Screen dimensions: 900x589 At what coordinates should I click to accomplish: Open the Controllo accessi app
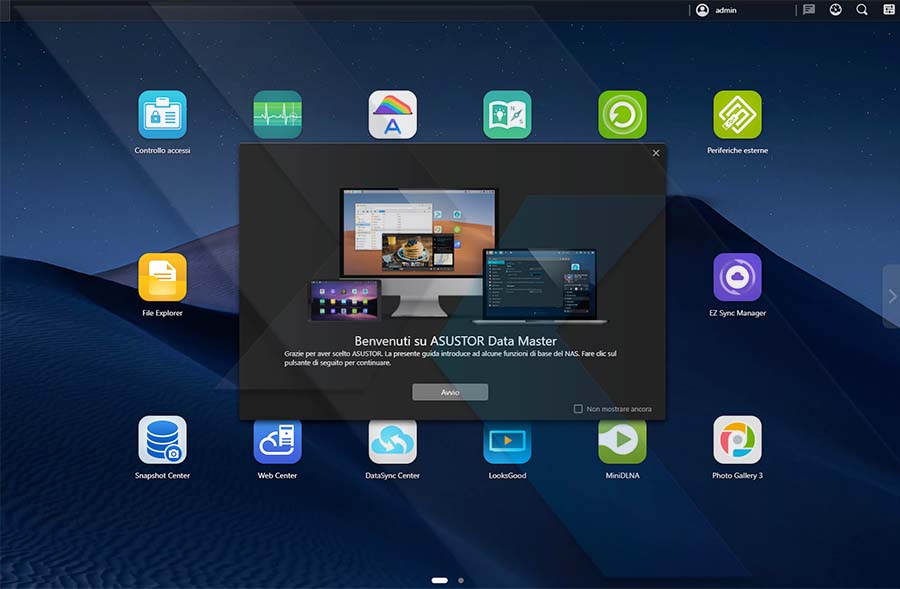coord(162,115)
